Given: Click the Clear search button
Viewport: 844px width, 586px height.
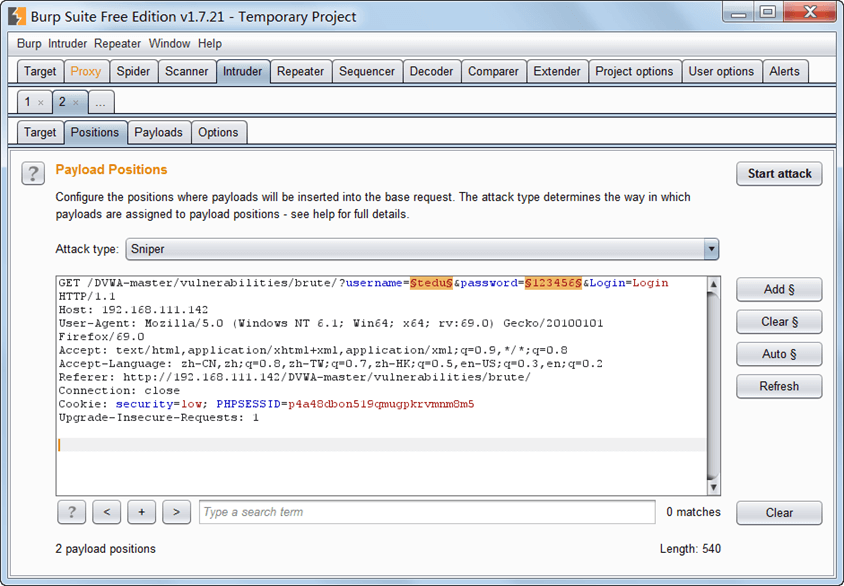Looking at the screenshot, I should tap(779, 513).
